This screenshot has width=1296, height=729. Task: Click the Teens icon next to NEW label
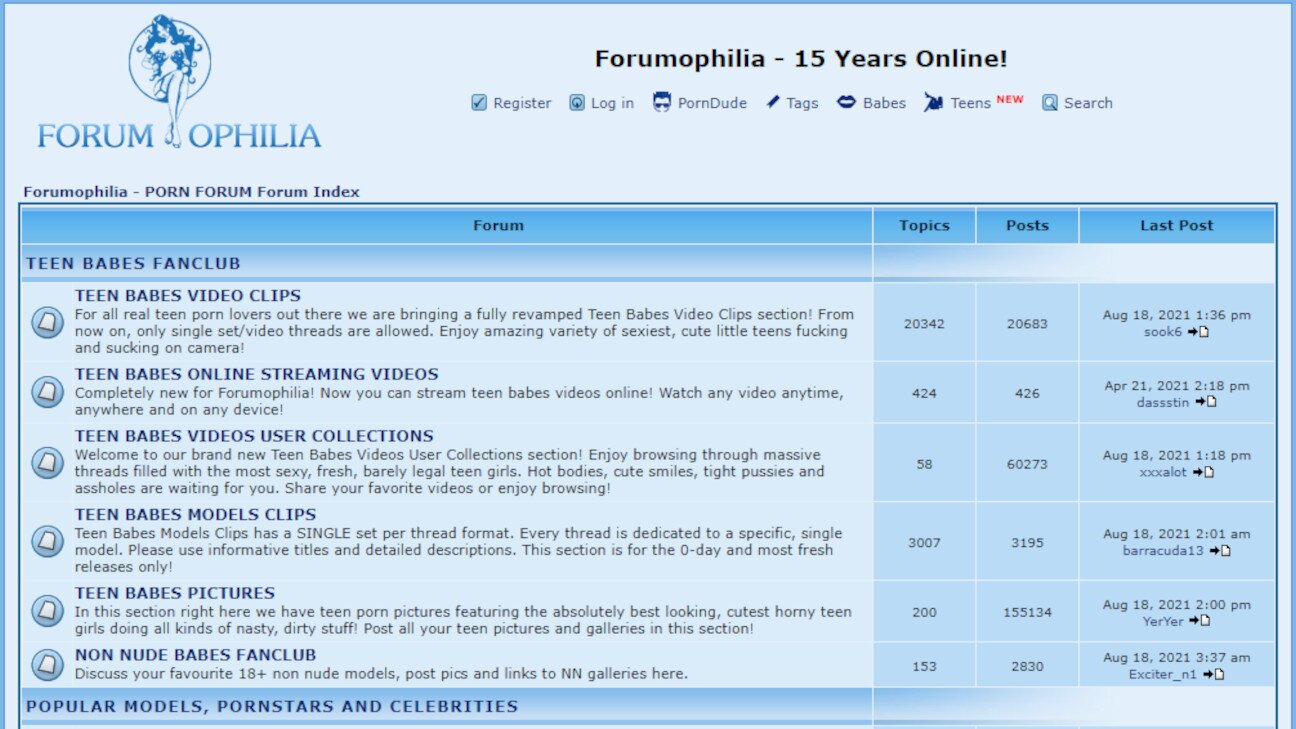(x=934, y=102)
